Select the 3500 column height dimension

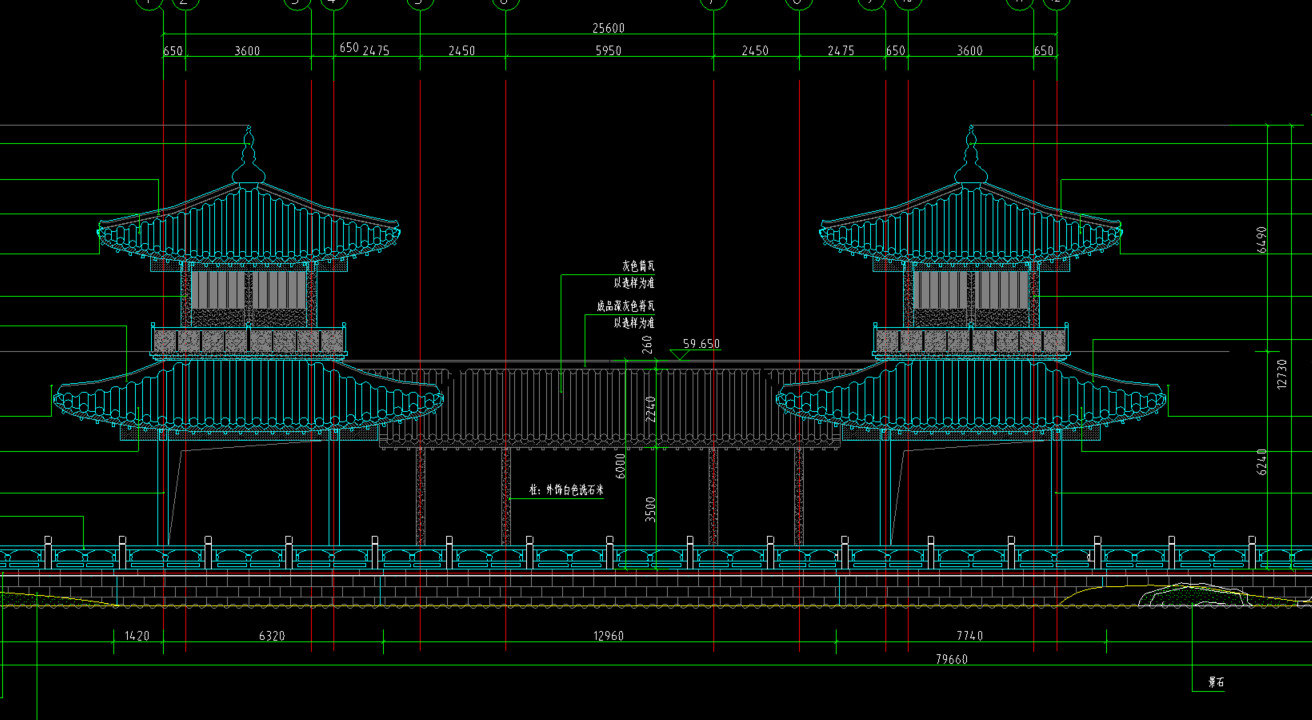[x=651, y=509]
